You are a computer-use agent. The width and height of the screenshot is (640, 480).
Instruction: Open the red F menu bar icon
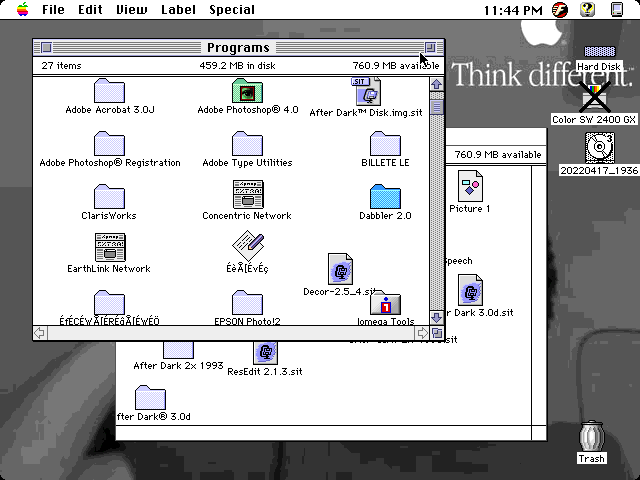[x=560, y=9]
